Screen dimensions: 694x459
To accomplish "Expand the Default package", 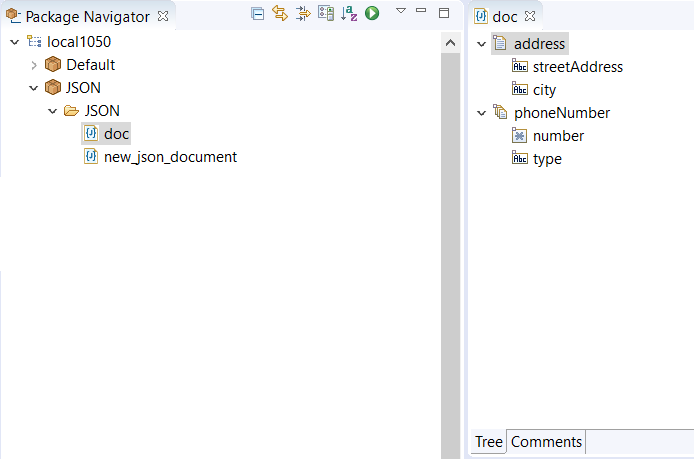I will [x=34, y=65].
